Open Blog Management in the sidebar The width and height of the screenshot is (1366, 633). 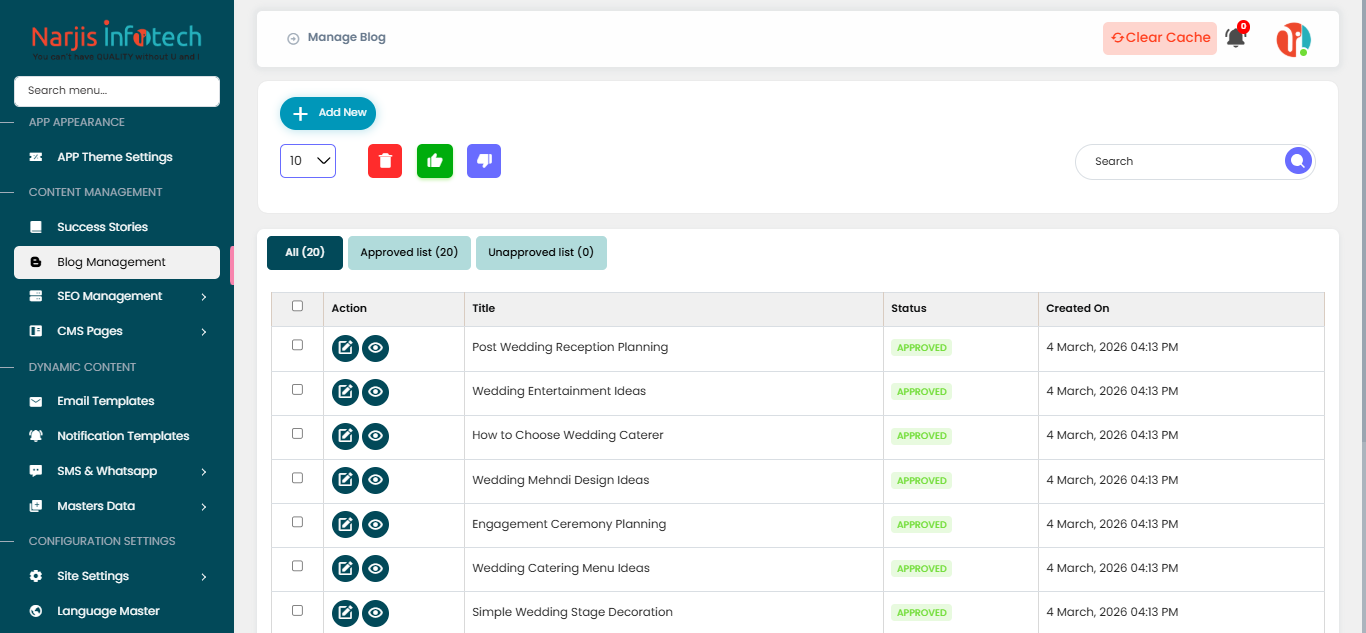tap(117, 262)
